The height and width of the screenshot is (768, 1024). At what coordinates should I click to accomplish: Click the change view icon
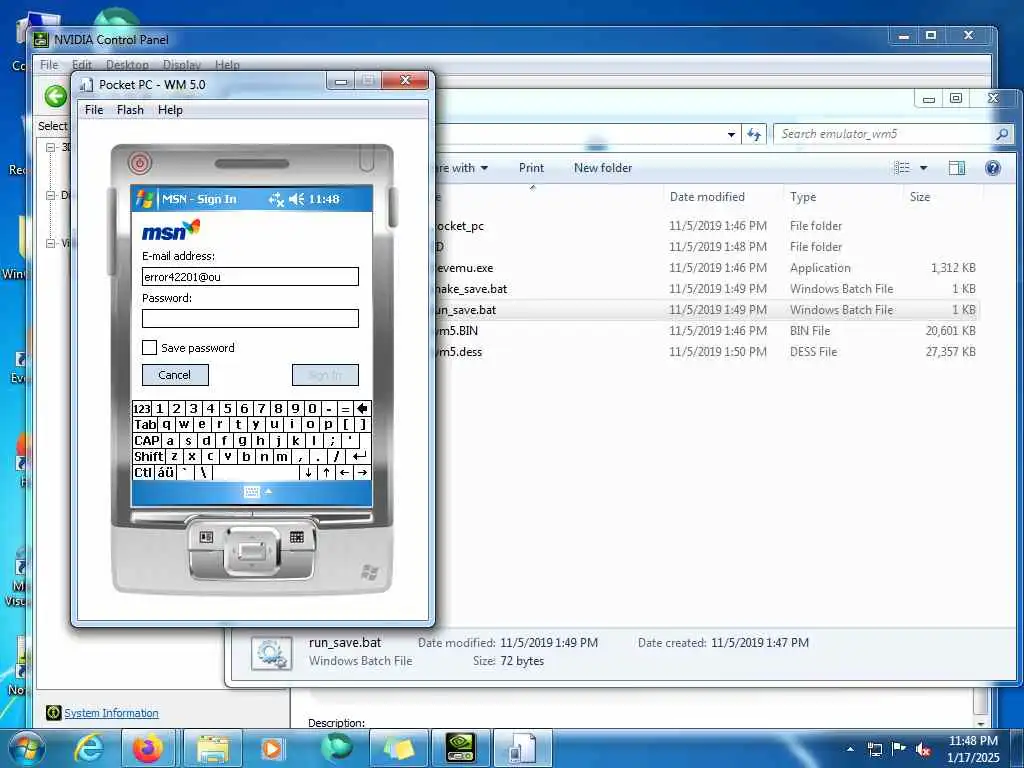902,168
